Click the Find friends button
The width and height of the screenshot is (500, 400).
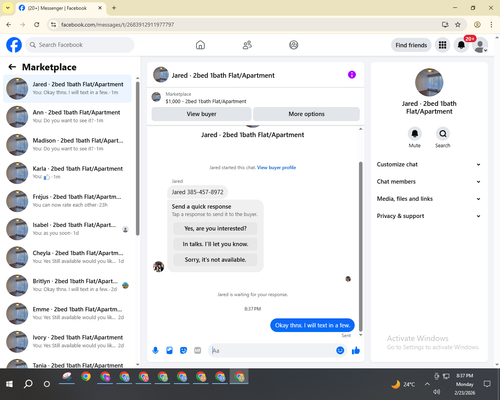[411, 45]
